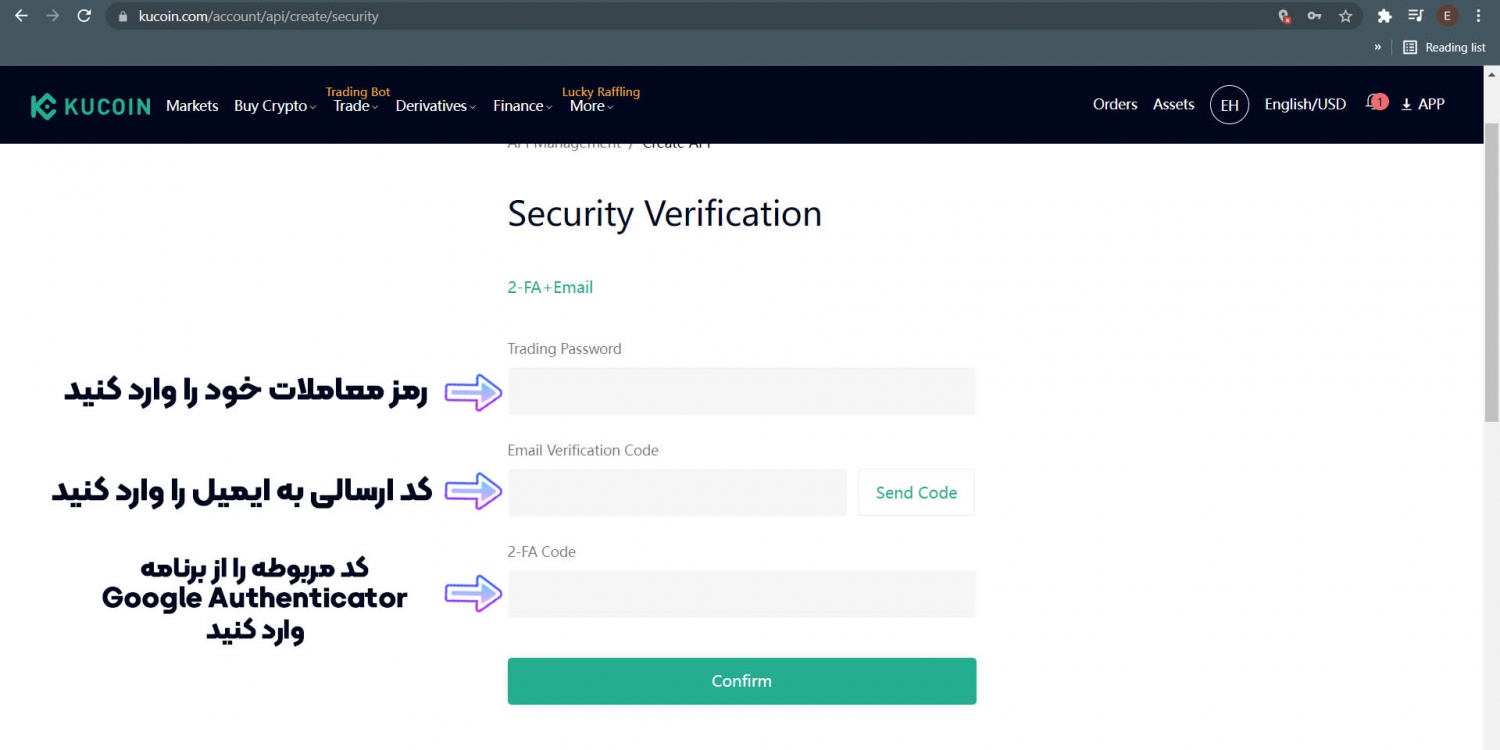Image resolution: width=1500 pixels, height=750 pixels.
Task: Go to Orders in header
Action: (x=1115, y=104)
